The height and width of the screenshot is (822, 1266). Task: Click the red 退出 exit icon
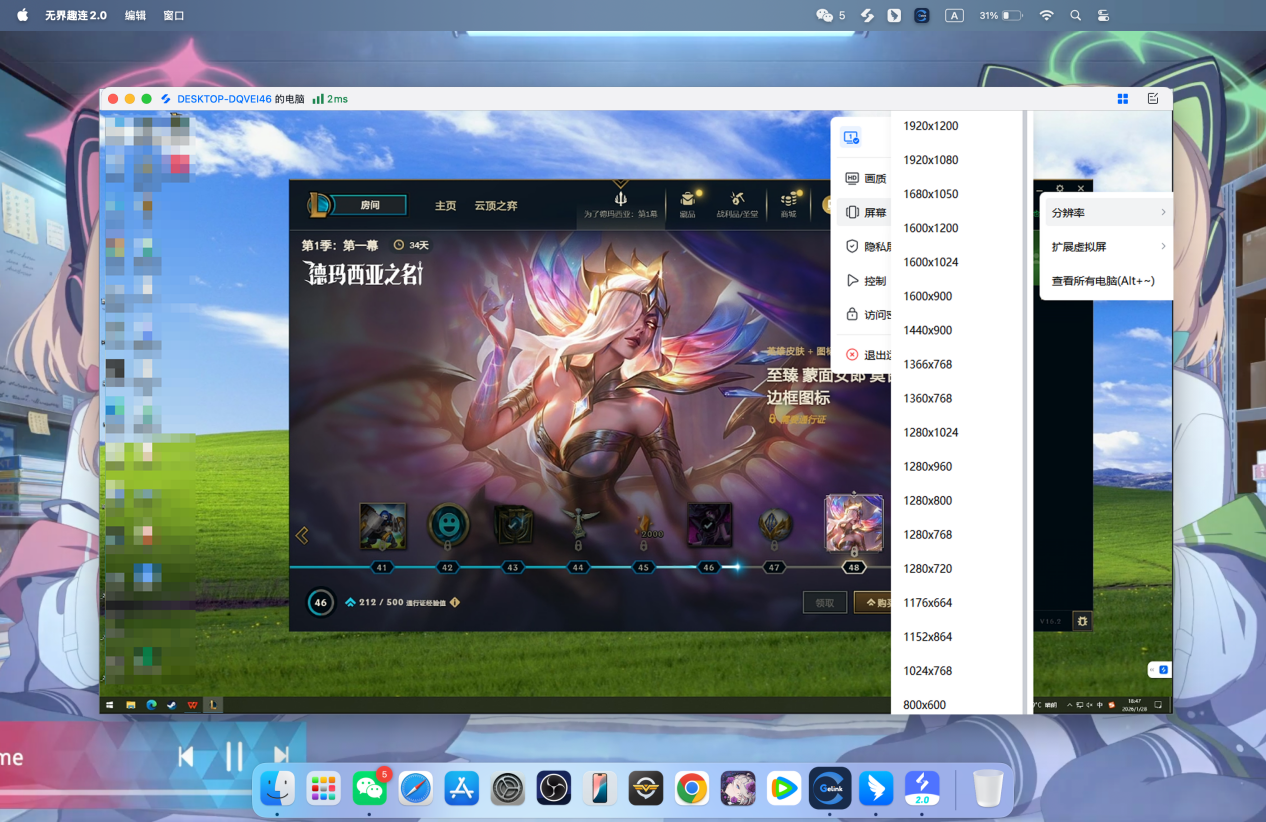click(852, 354)
